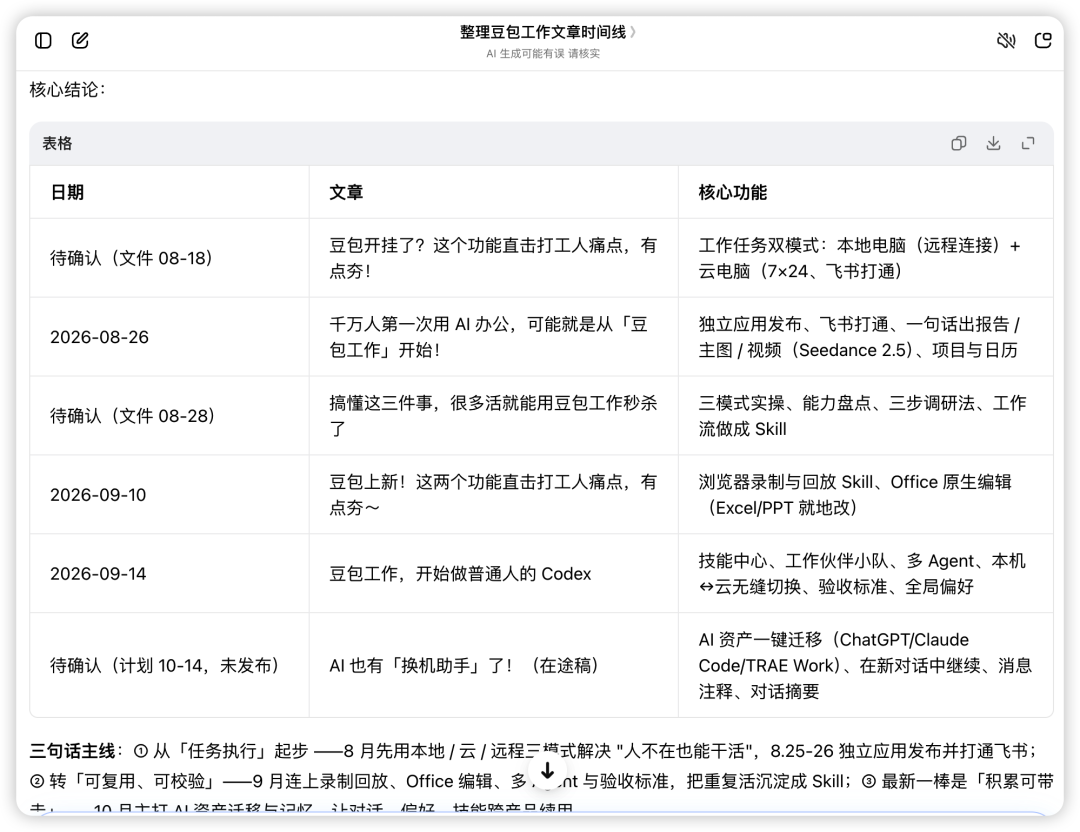Viewport: 1080px width, 832px height.
Task: Select article '千万人第一次用 AI 办公' cell
Action: 493,337
